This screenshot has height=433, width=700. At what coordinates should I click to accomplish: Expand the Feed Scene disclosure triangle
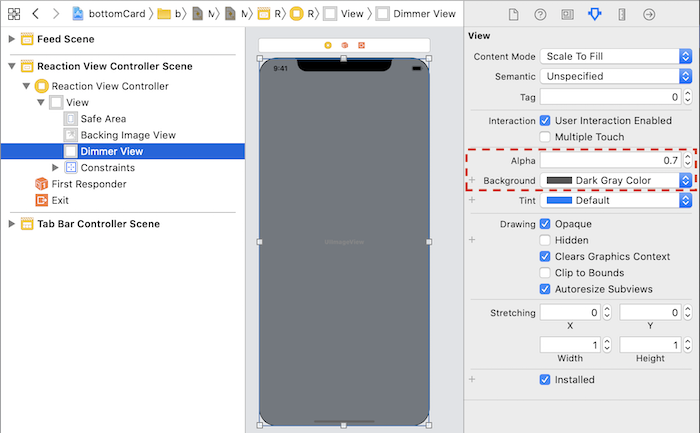[12, 39]
